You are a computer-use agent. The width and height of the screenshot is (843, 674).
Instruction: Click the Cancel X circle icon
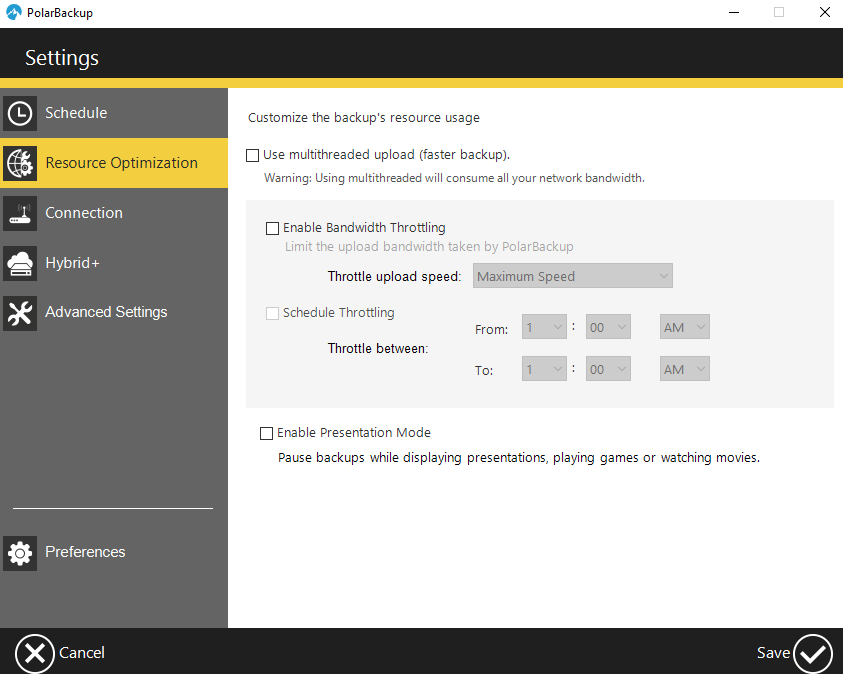[x=35, y=654]
